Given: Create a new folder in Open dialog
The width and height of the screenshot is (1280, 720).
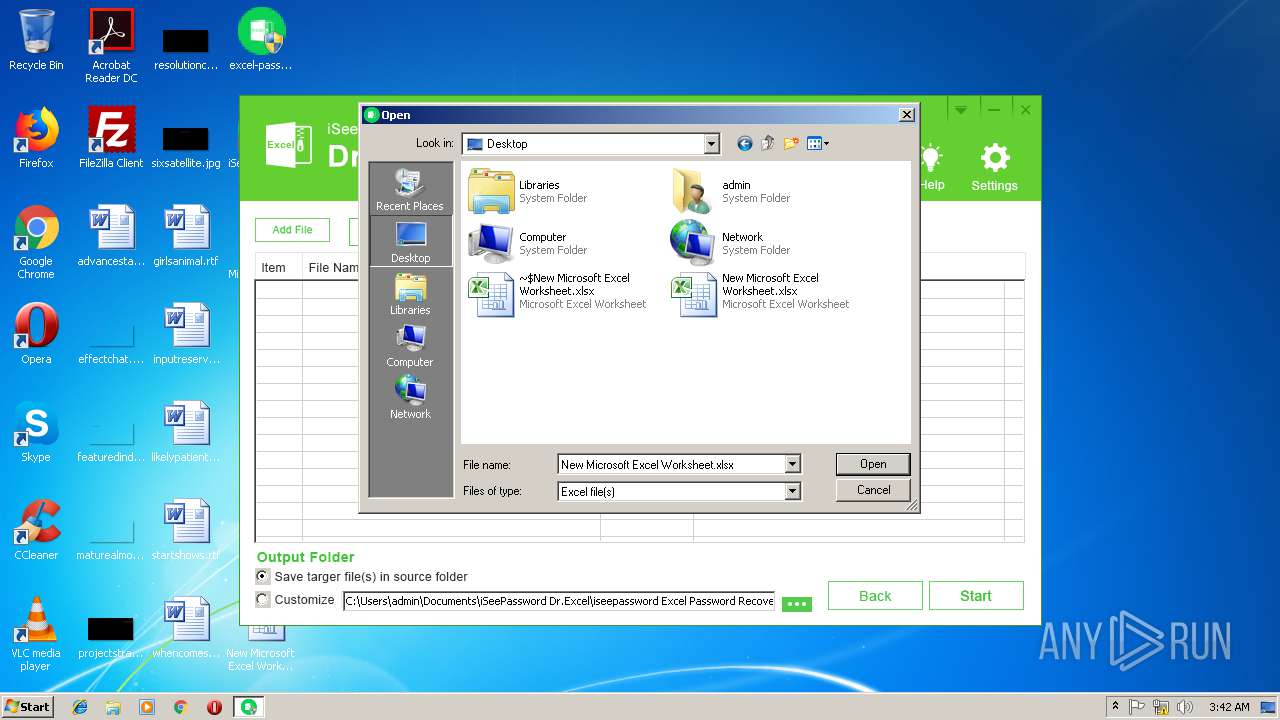Looking at the screenshot, I should pyautogui.click(x=791, y=144).
